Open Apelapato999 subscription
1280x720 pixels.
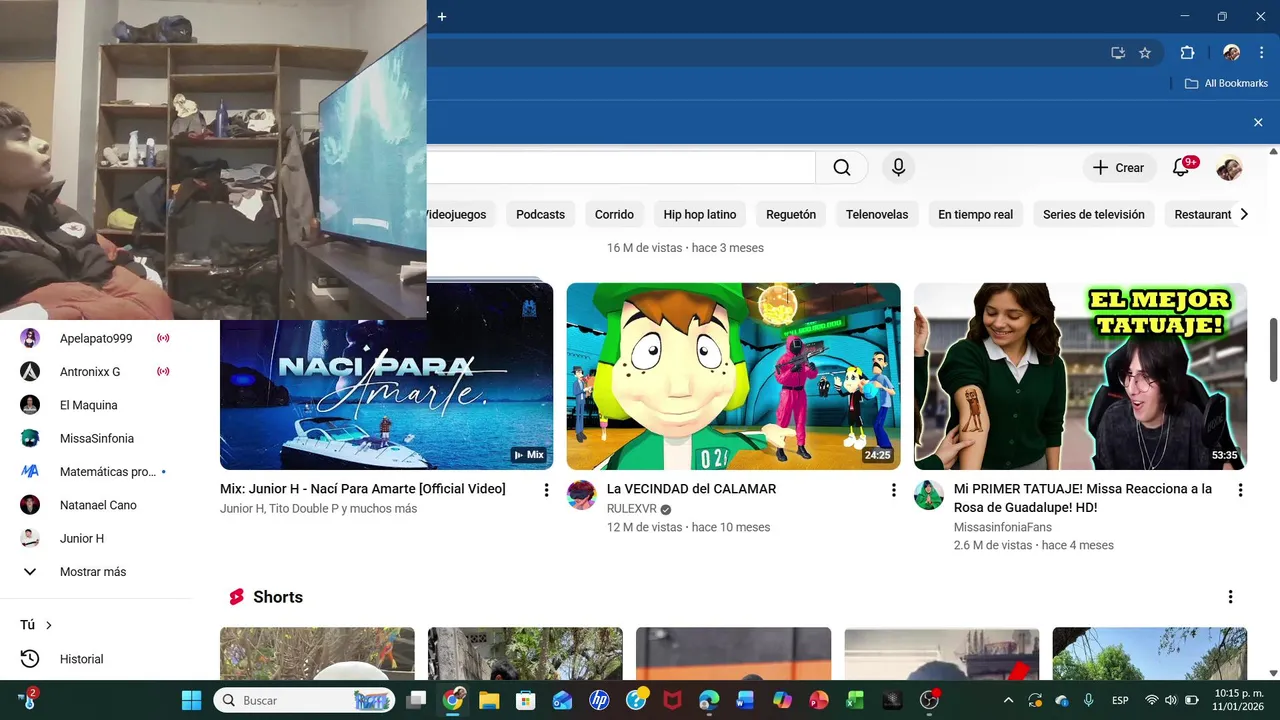pos(96,338)
